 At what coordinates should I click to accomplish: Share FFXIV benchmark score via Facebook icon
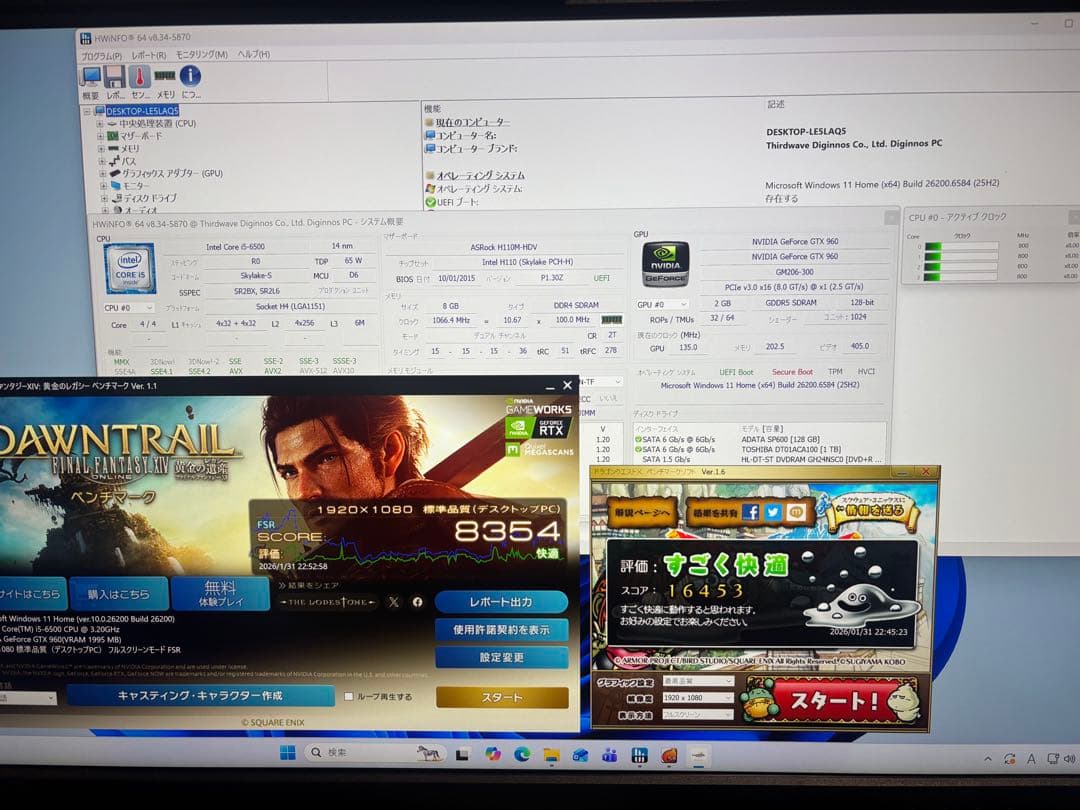click(418, 601)
